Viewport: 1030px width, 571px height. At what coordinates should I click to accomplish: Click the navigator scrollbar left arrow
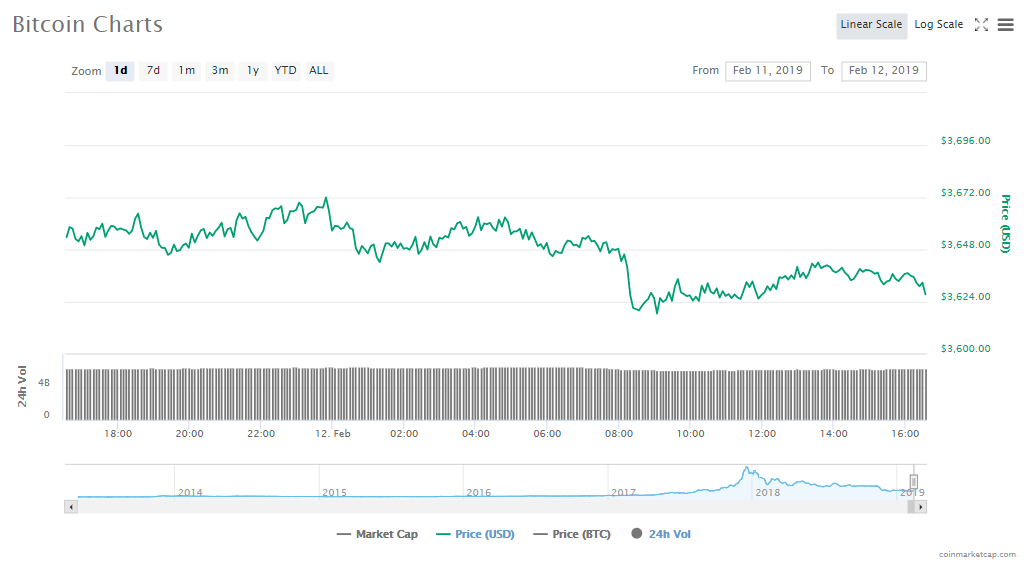70,507
